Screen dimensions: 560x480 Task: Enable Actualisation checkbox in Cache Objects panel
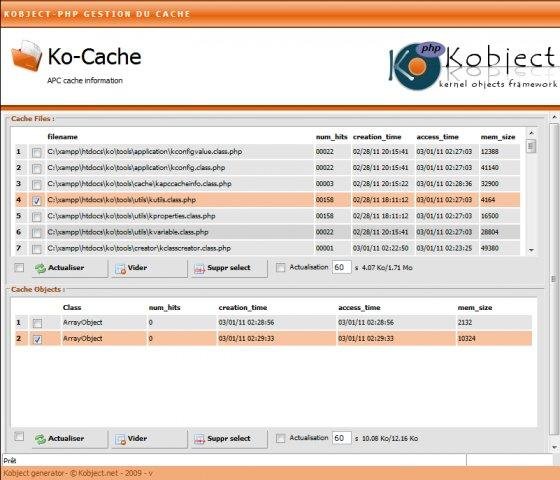[281, 438]
